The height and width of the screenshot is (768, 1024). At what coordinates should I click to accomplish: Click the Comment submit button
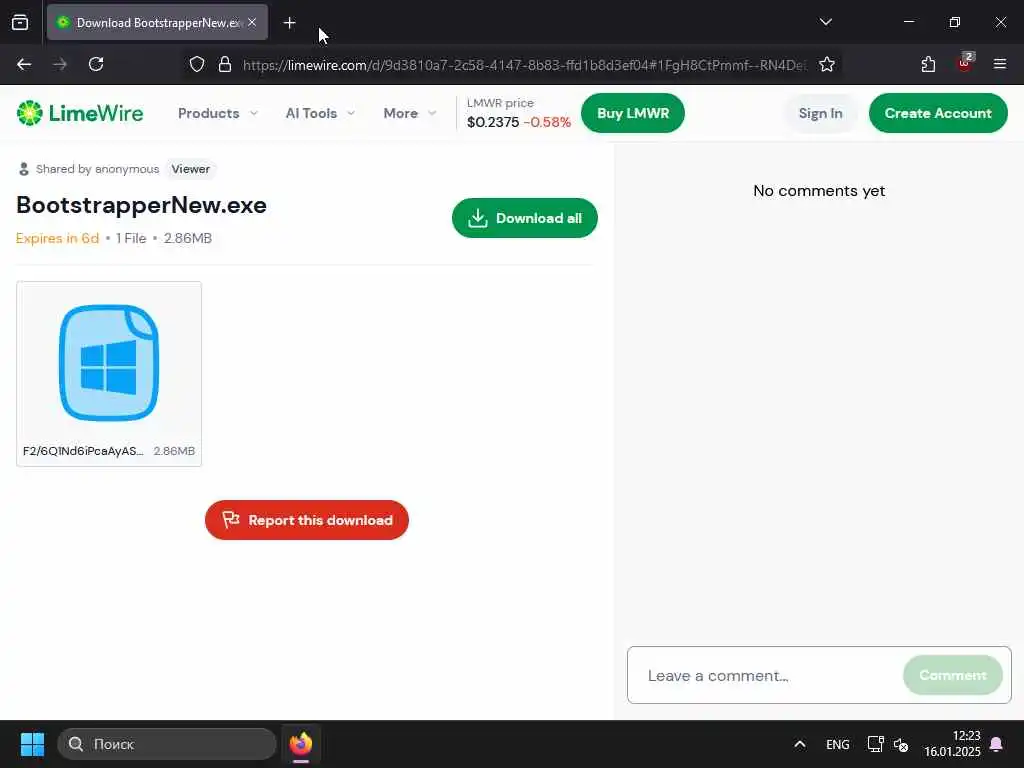coord(953,675)
